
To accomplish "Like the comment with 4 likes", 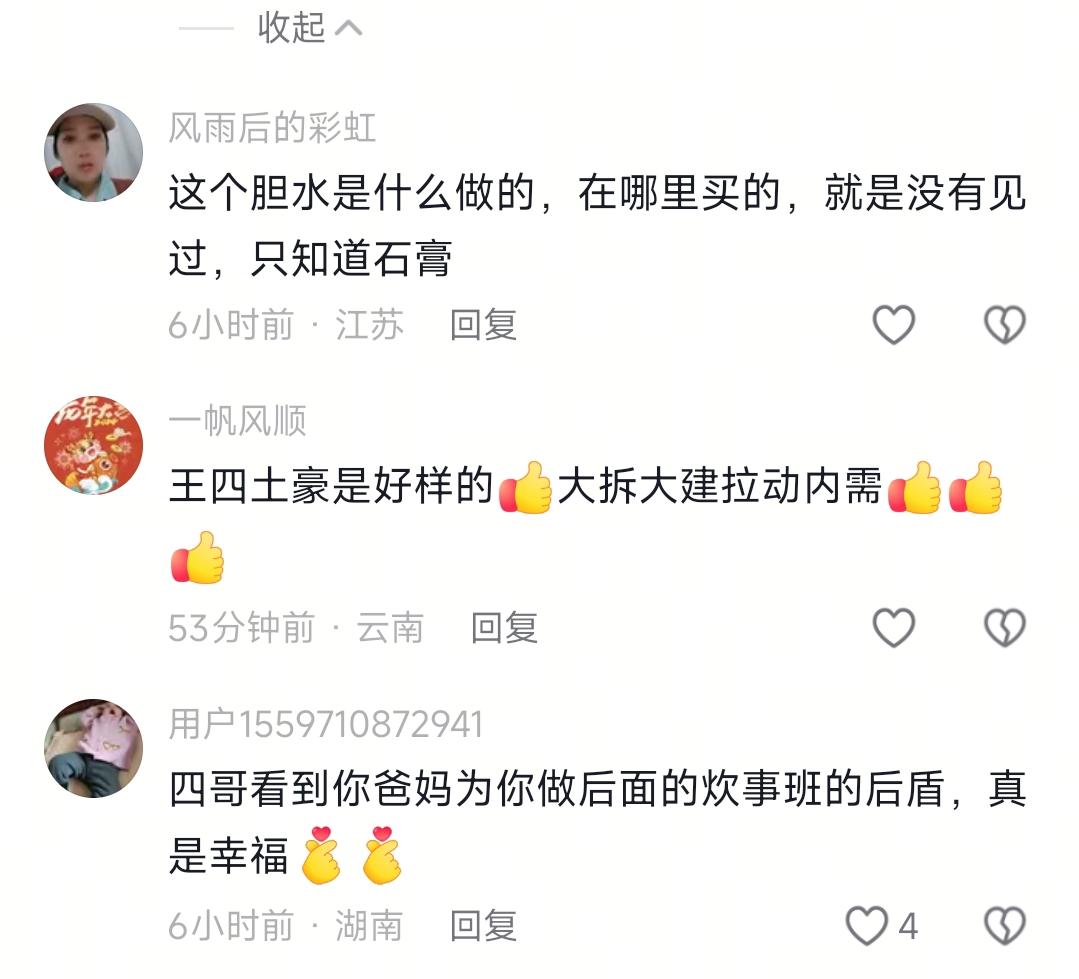I will [866, 925].
